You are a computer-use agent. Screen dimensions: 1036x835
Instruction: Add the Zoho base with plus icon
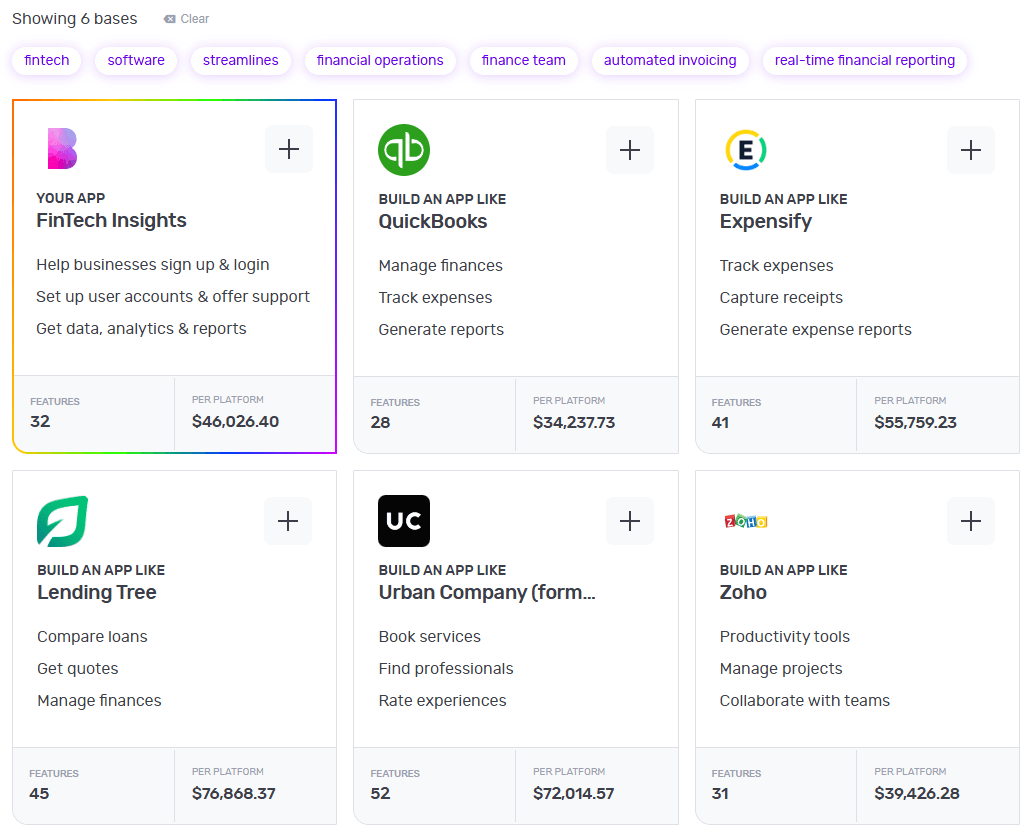pyautogui.click(x=971, y=521)
